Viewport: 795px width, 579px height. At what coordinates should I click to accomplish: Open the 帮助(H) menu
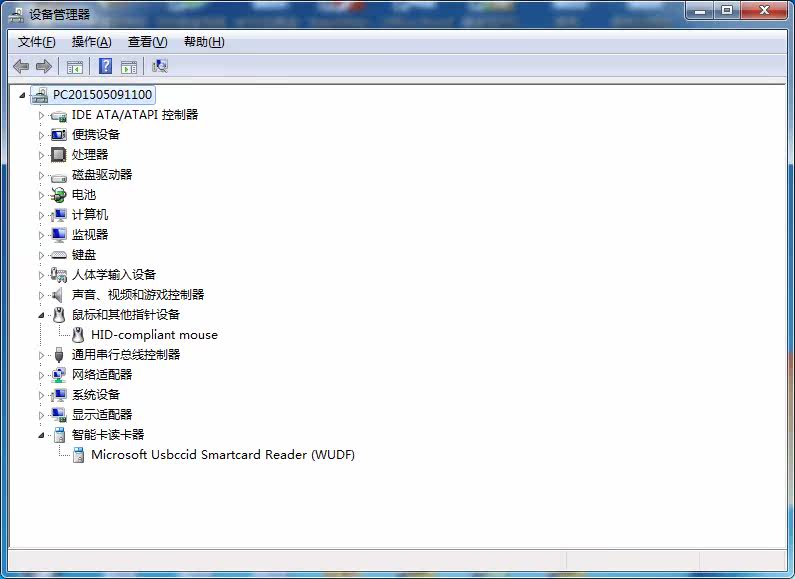tap(204, 42)
